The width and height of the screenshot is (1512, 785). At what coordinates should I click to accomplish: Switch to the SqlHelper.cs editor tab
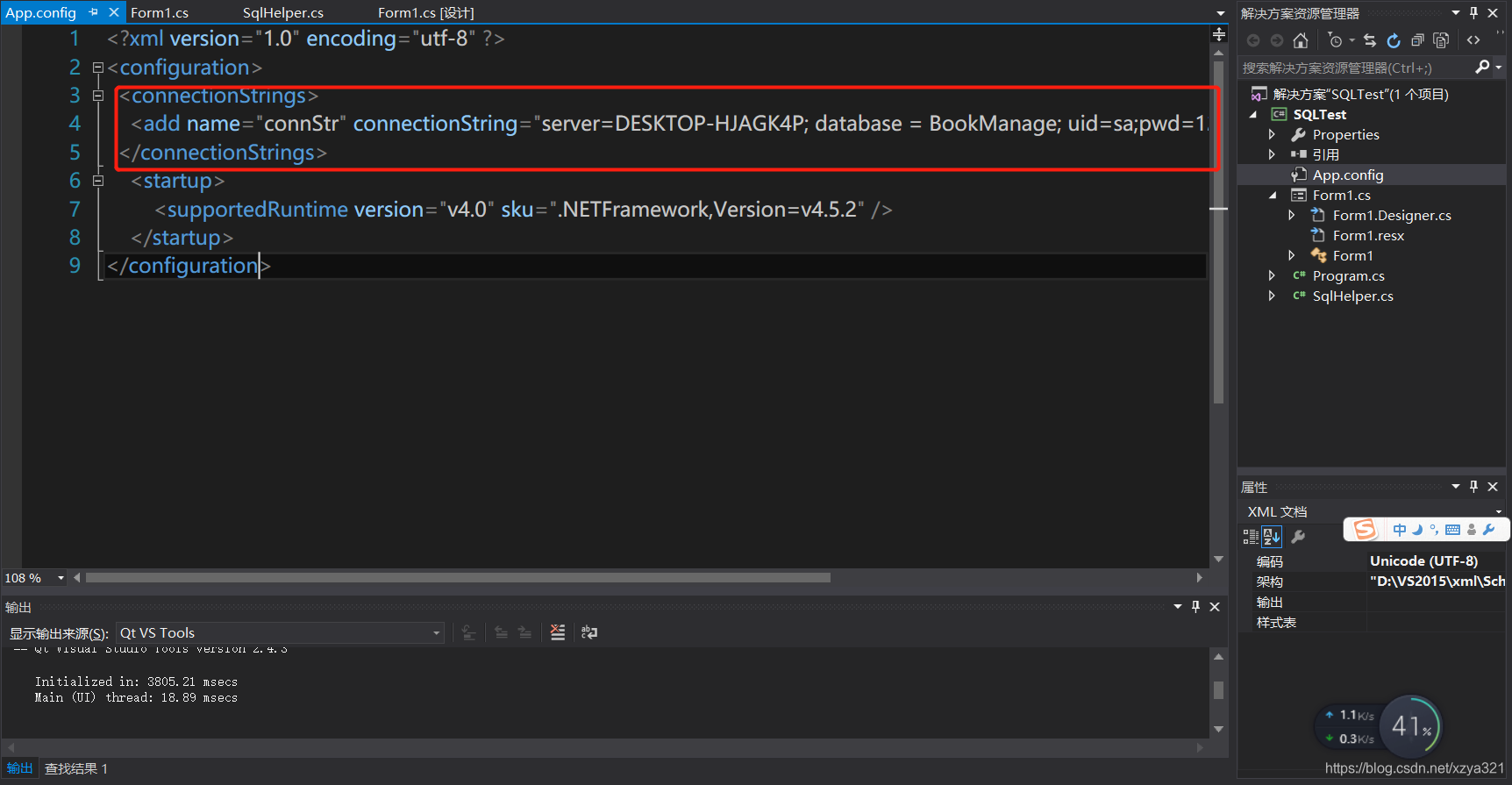tap(283, 12)
